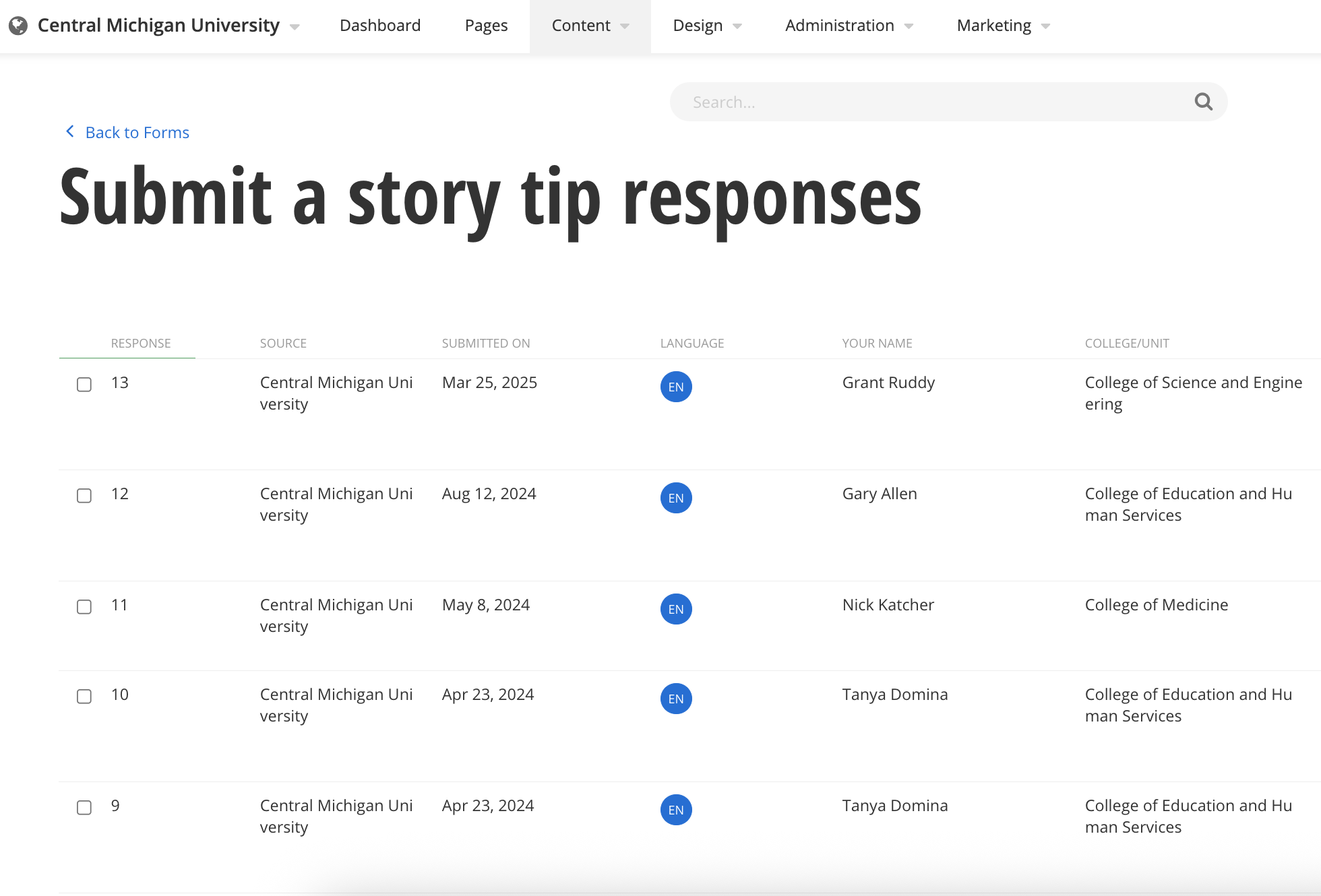Image resolution: width=1321 pixels, height=896 pixels.
Task: Open the Administration dropdown
Action: click(848, 26)
